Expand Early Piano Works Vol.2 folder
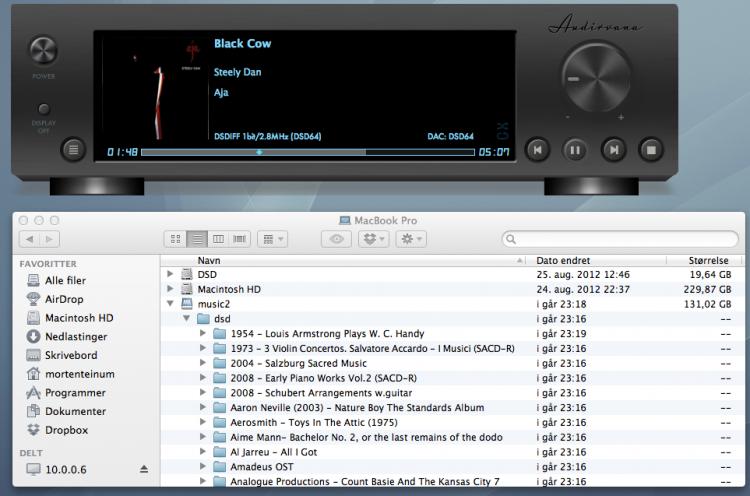Viewport: 750px width, 496px height. [203, 378]
